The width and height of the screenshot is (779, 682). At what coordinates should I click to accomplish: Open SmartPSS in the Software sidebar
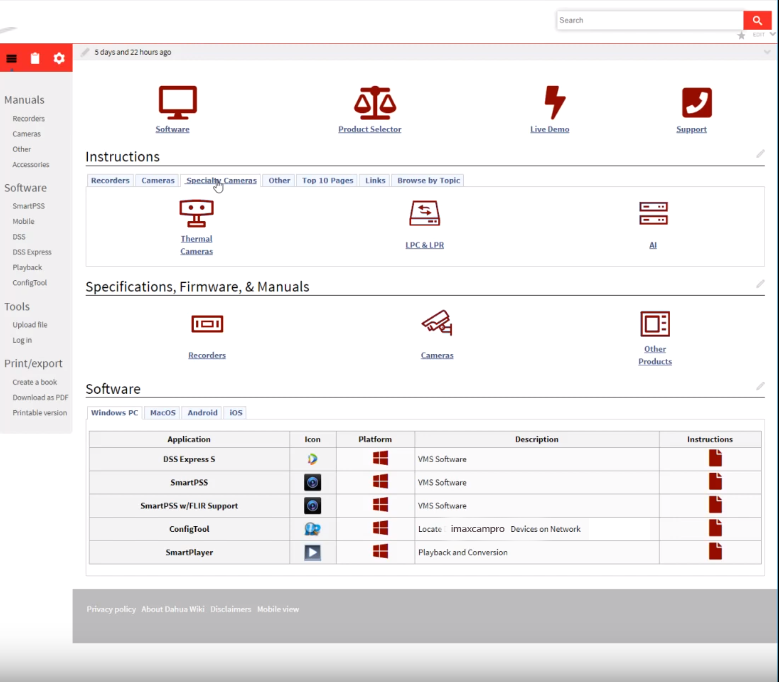(x=29, y=206)
